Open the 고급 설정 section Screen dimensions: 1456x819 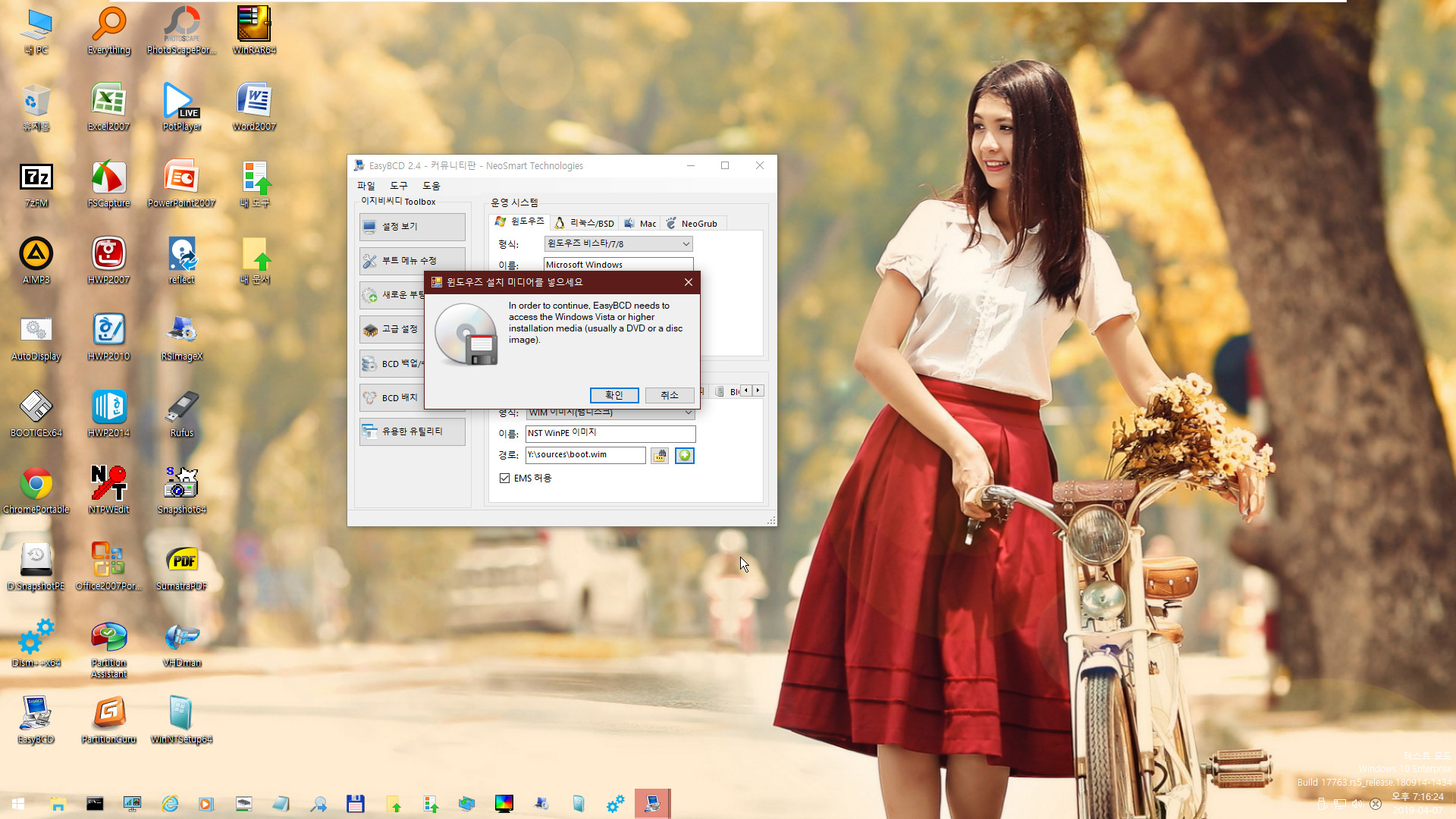point(392,329)
